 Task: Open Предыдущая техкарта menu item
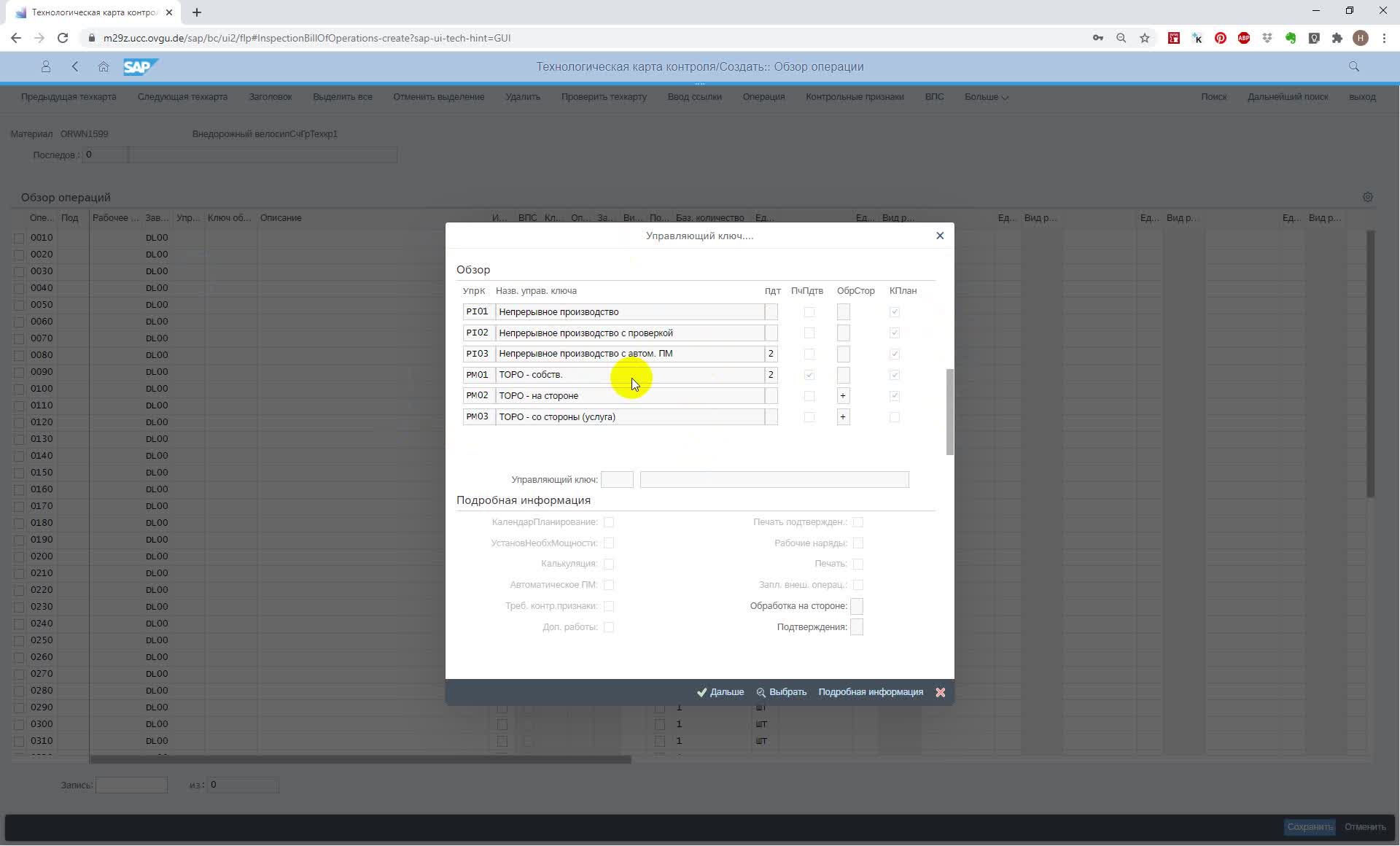69,97
